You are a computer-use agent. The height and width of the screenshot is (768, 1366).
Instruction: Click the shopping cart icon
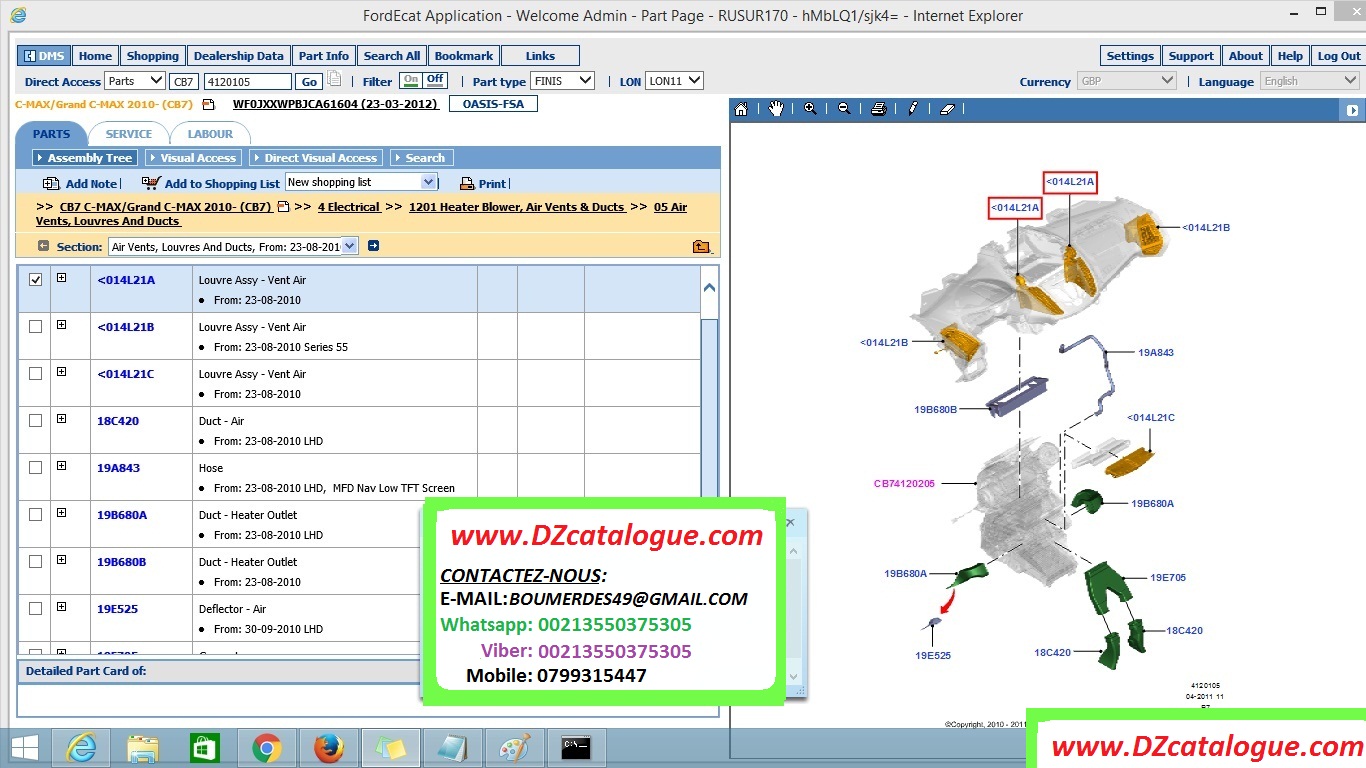(x=151, y=183)
